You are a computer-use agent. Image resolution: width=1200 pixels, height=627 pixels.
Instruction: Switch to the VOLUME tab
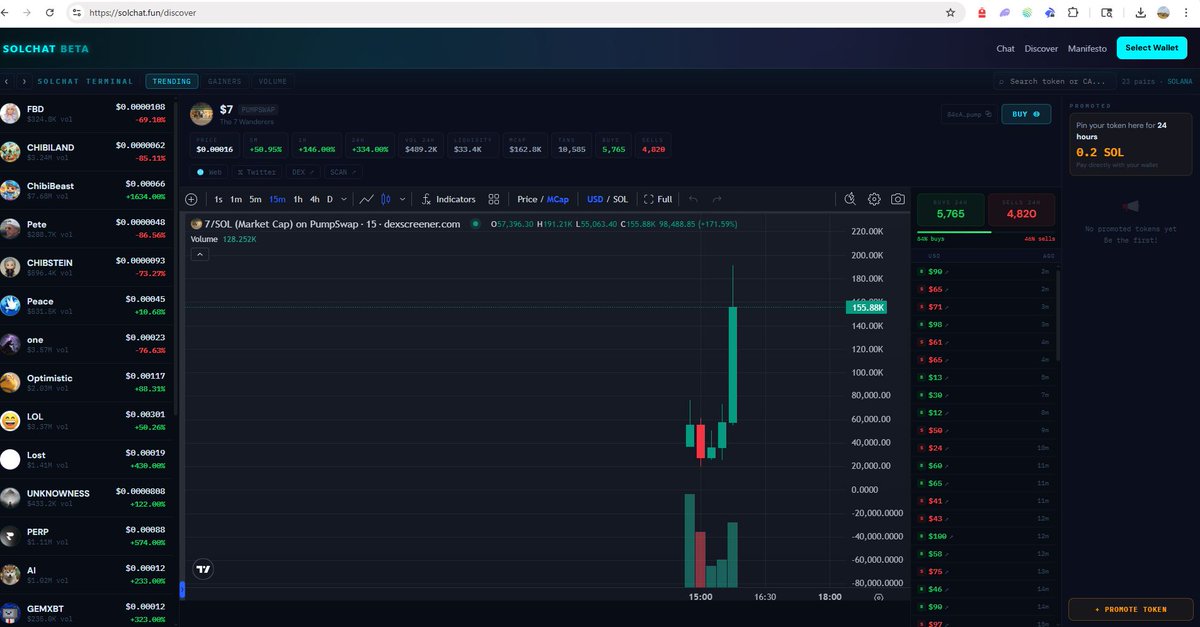(x=272, y=81)
